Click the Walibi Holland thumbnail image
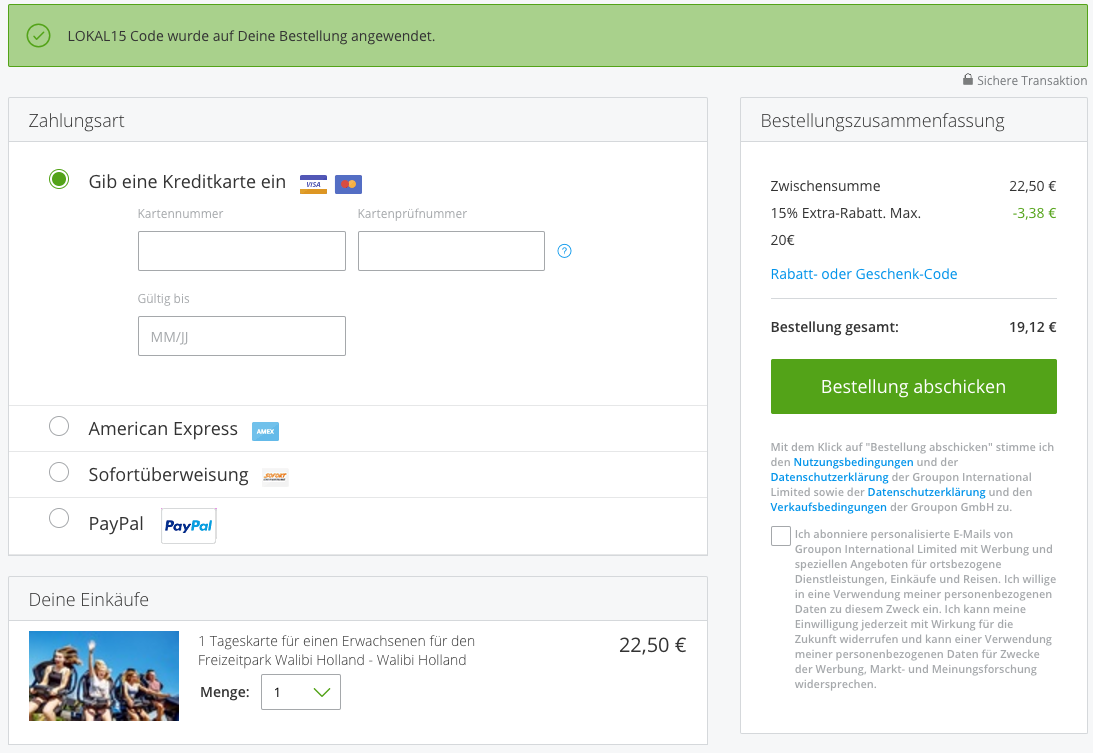Image resolution: width=1093 pixels, height=753 pixels. (x=104, y=676)
